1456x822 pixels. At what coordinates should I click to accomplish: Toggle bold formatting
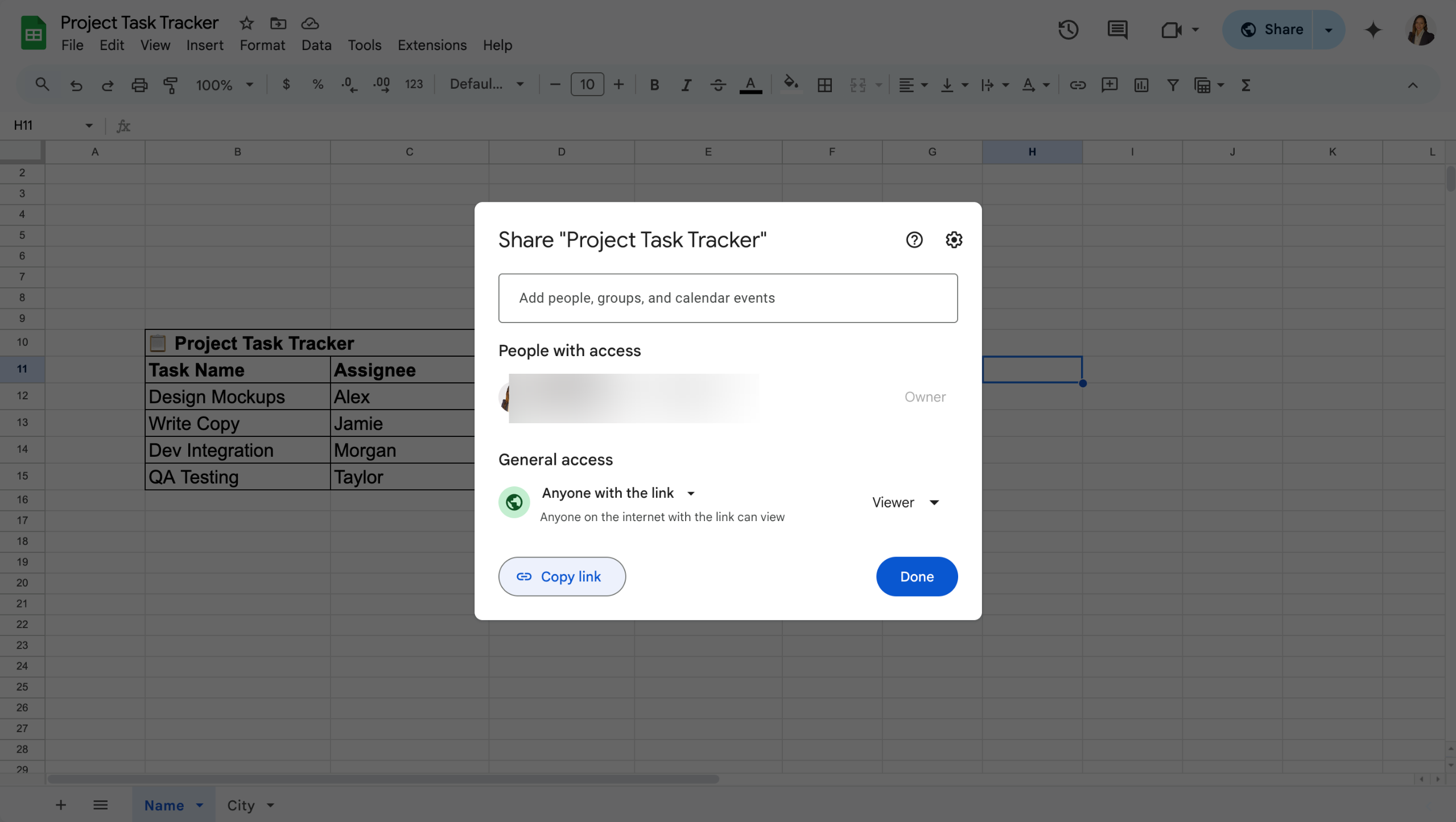click(x=654, y=85)
